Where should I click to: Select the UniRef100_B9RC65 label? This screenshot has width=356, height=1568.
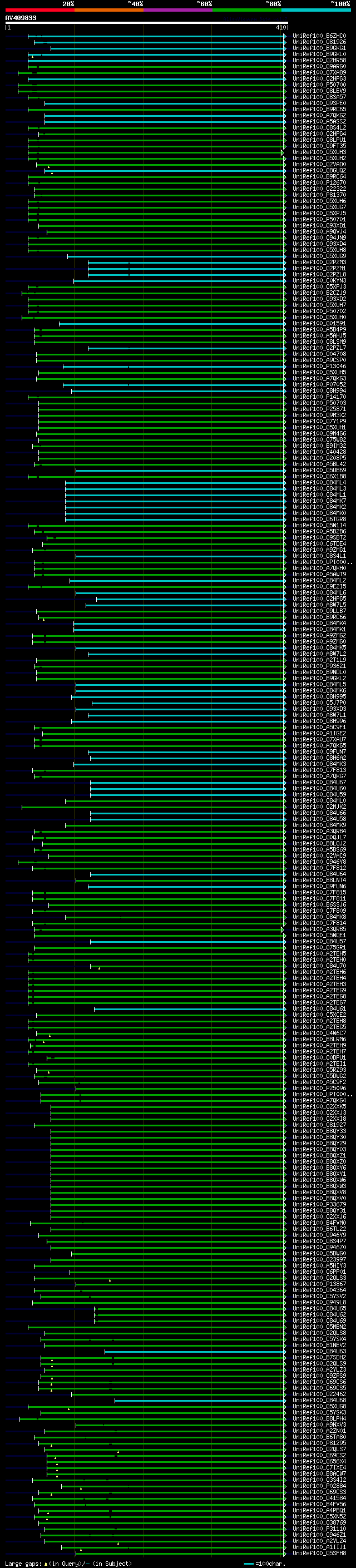(x=319, y=109)
